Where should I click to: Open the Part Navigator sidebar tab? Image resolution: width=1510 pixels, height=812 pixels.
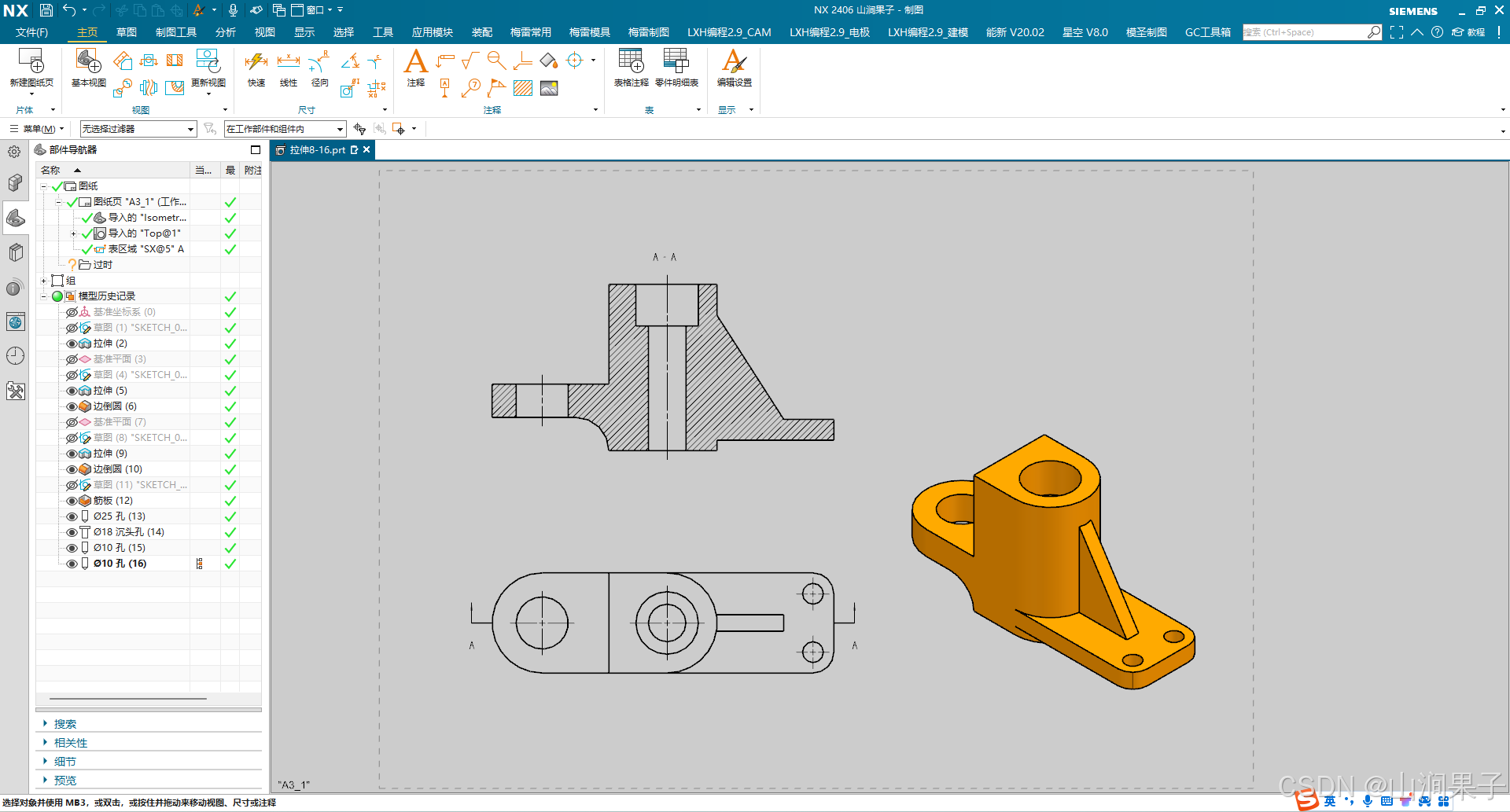click(15, 218)
